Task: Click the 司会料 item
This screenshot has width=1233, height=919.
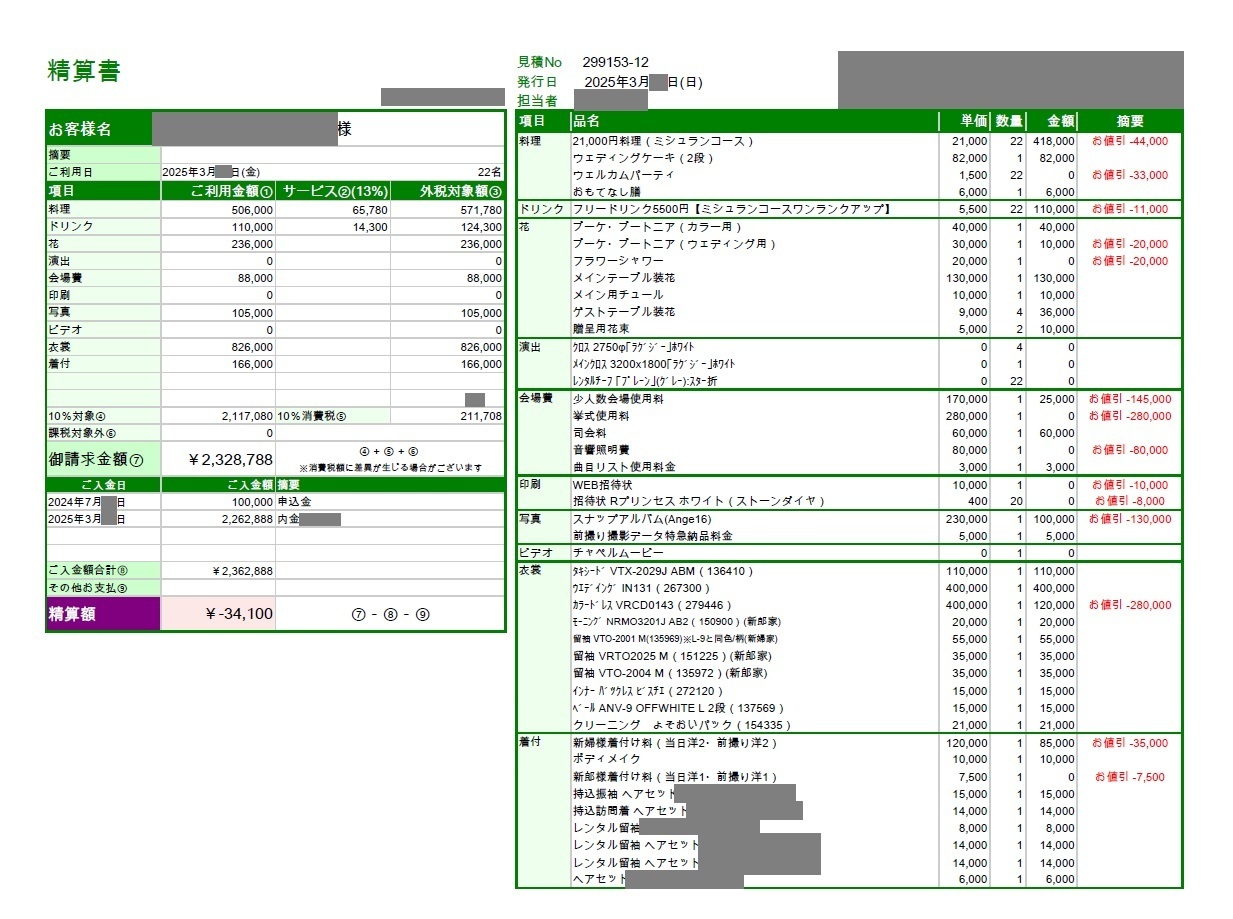Action: 589,433
